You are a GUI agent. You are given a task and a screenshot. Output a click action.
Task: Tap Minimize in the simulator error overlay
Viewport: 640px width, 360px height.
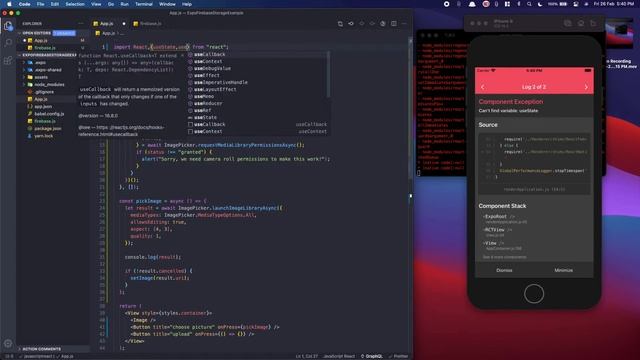(x=563, y=270)
